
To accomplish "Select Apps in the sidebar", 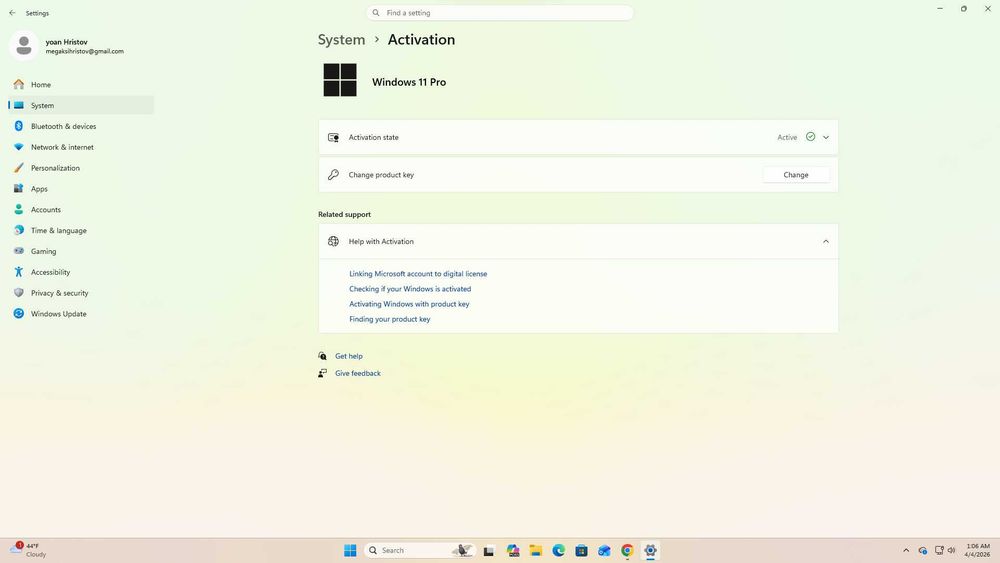I will [x=81, y=189].
